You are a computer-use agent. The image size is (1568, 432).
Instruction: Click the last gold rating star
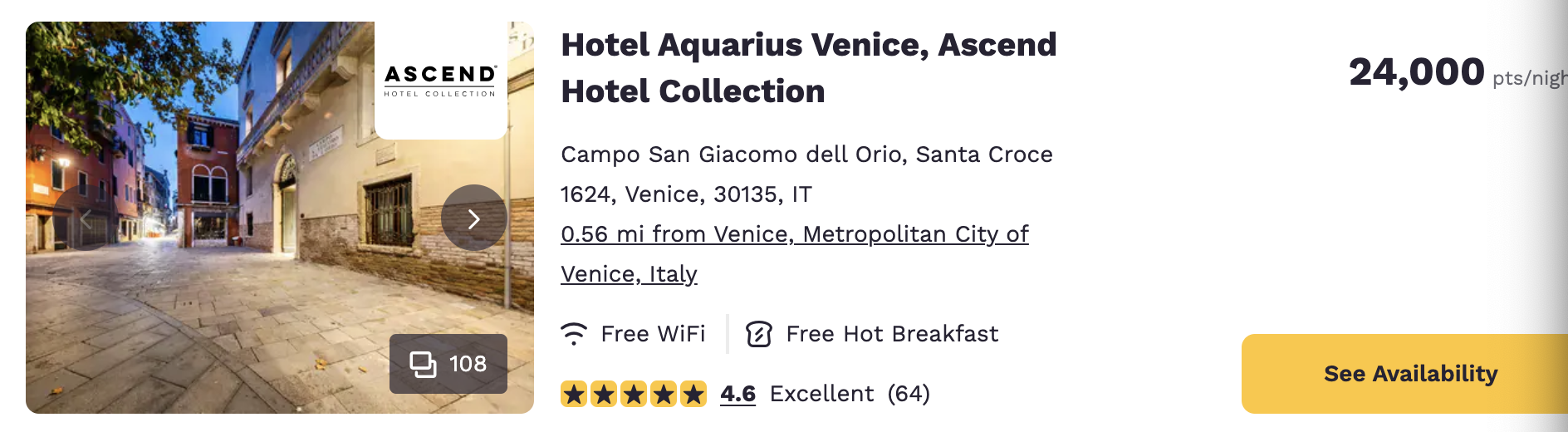point(693,394)
